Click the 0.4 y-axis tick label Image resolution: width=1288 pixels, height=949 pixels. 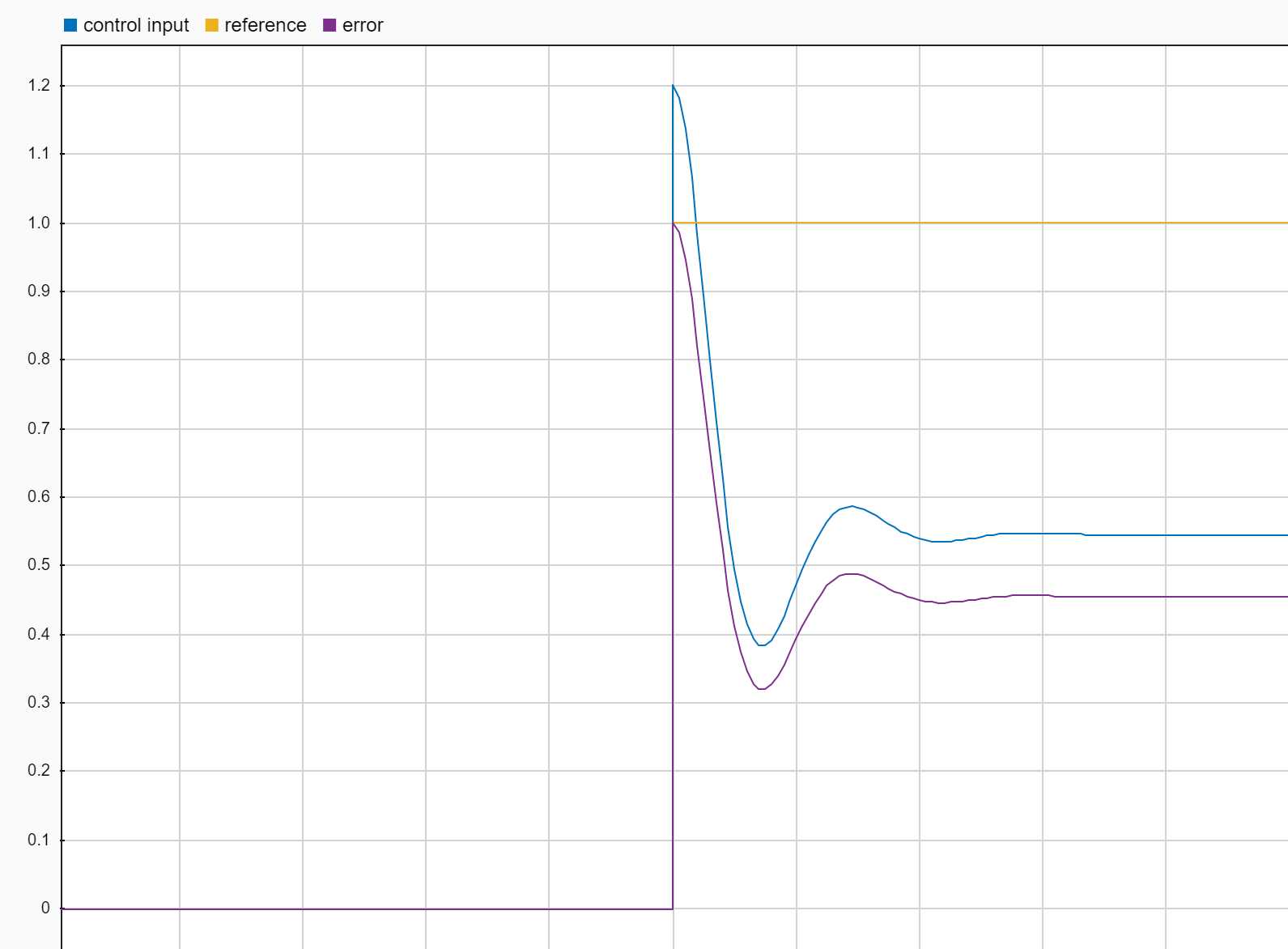coord(39,634)
